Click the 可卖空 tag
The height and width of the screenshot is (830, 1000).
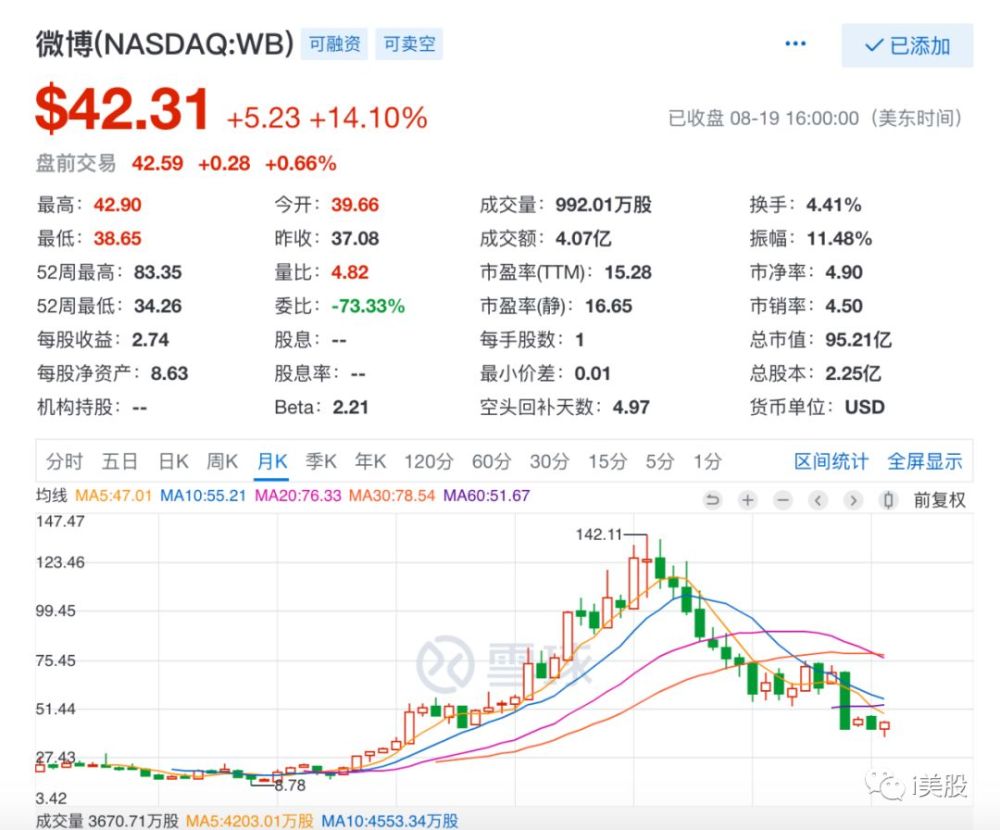pyautogui.click(x=409, y=44)
